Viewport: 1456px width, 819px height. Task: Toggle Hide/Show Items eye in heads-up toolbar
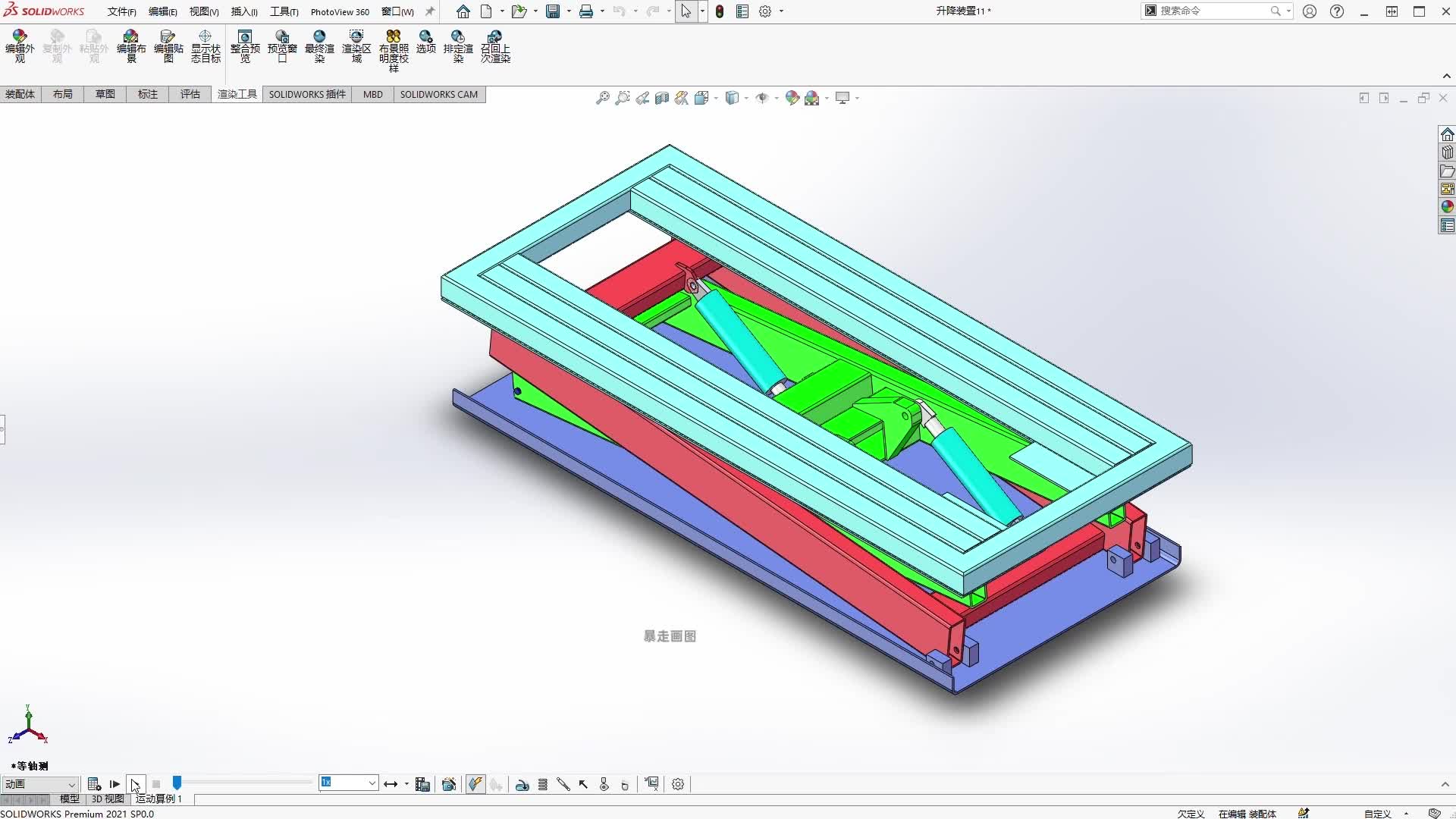(764, 98)
